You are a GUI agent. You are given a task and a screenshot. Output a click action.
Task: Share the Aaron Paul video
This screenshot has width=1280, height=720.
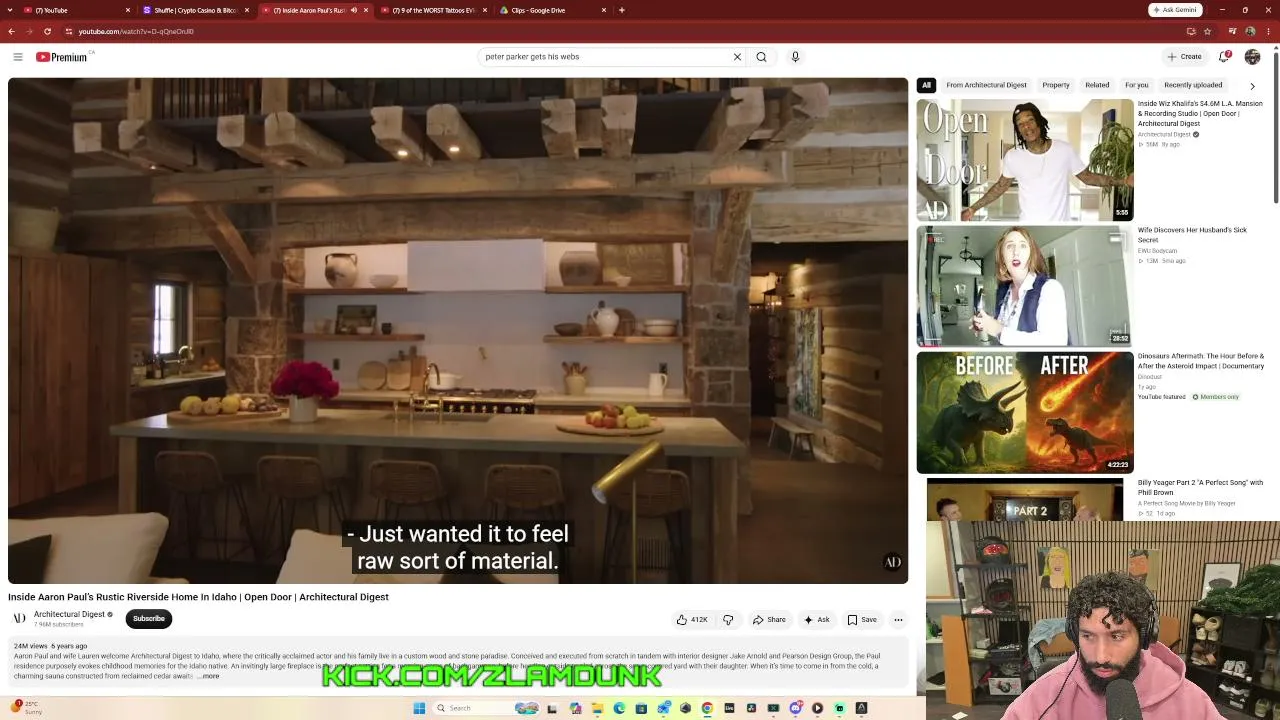click(769, 620)
